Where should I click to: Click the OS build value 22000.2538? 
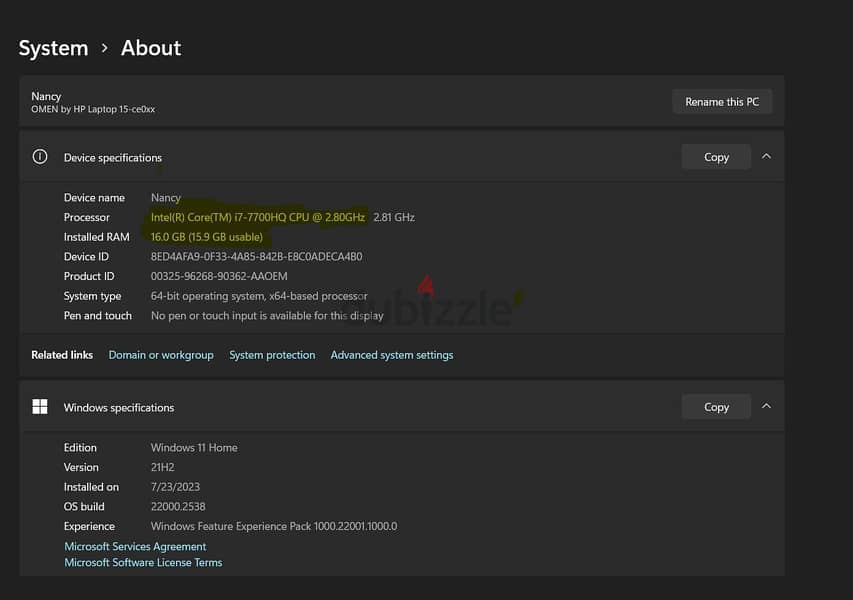(178, 506)
